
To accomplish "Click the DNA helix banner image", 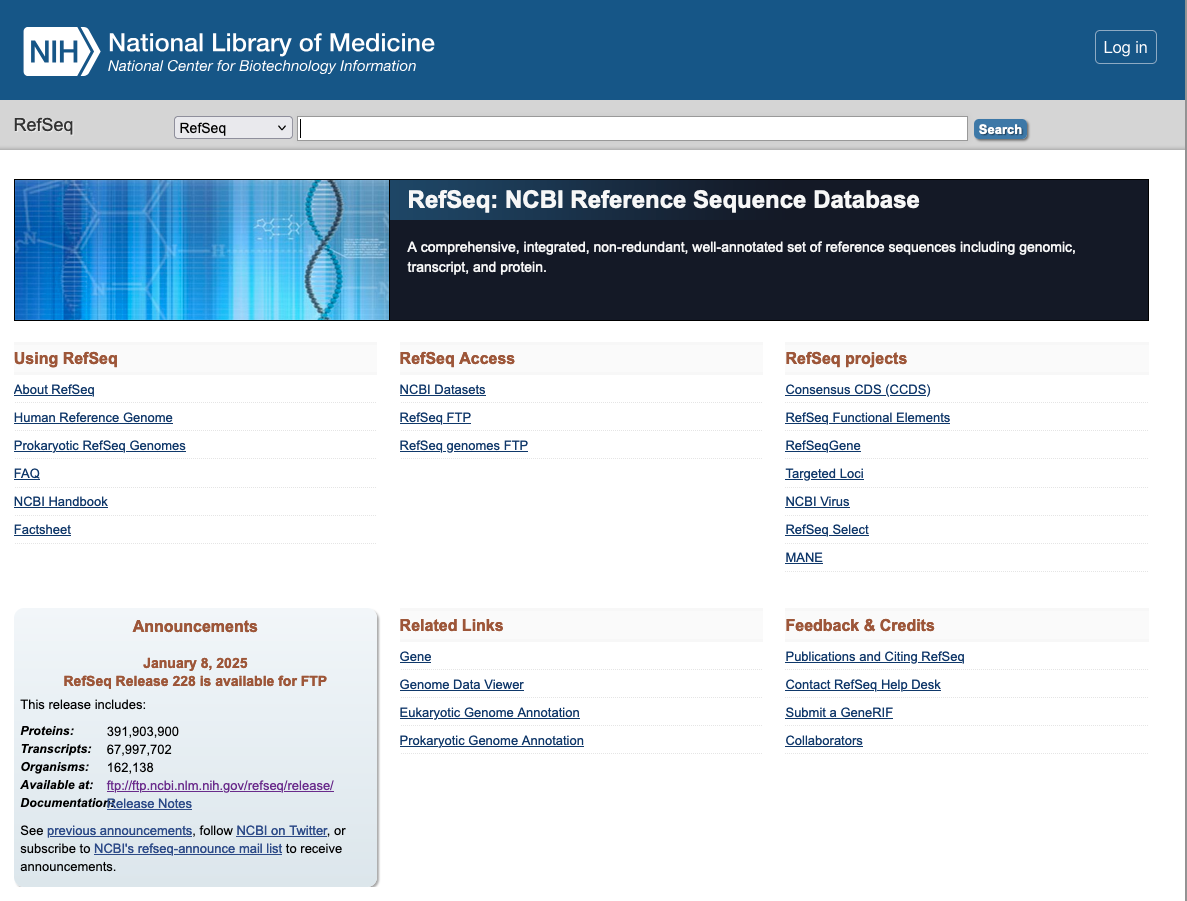I will tap(201, 250).
